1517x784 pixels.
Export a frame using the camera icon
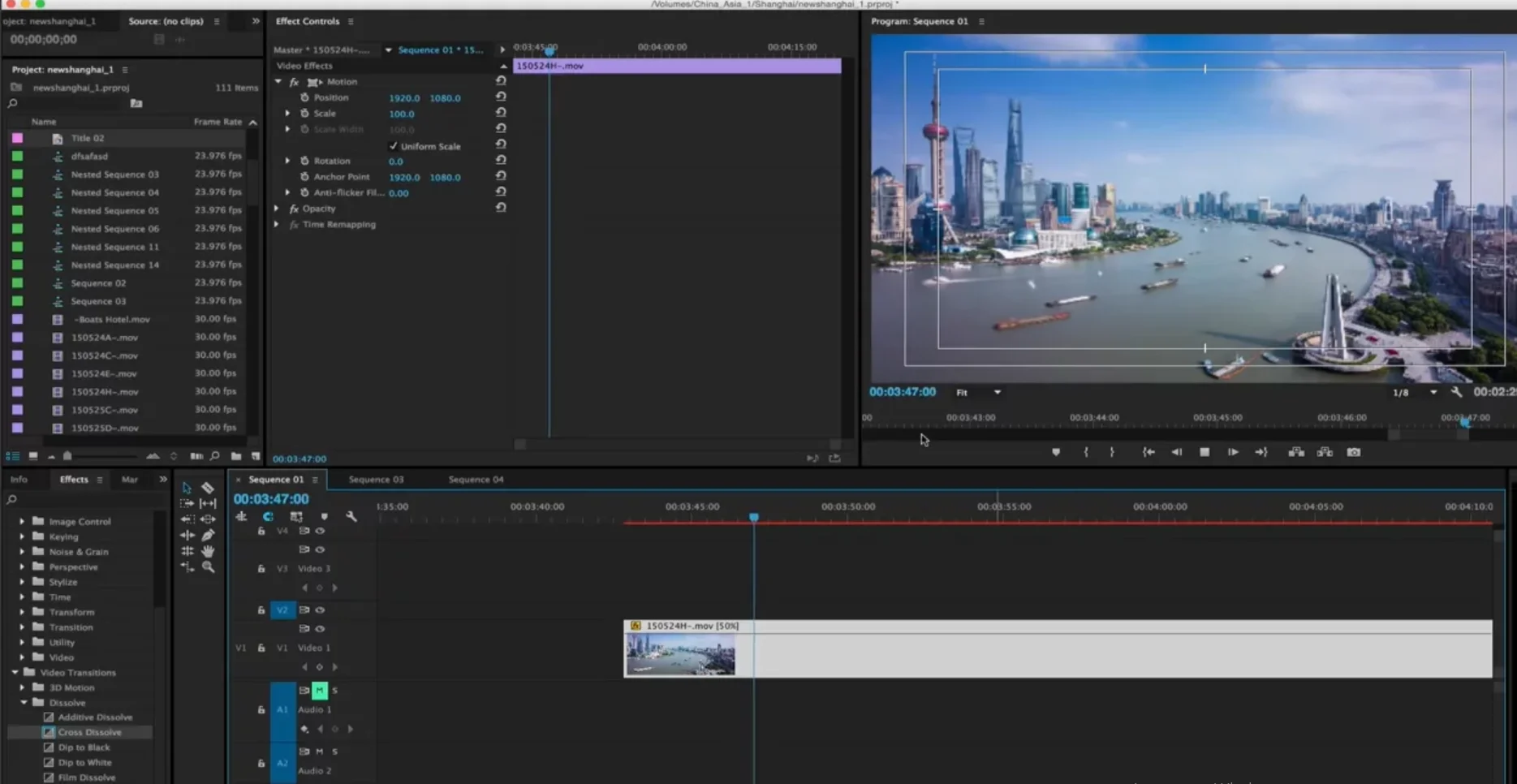[x=1354, y=452]
